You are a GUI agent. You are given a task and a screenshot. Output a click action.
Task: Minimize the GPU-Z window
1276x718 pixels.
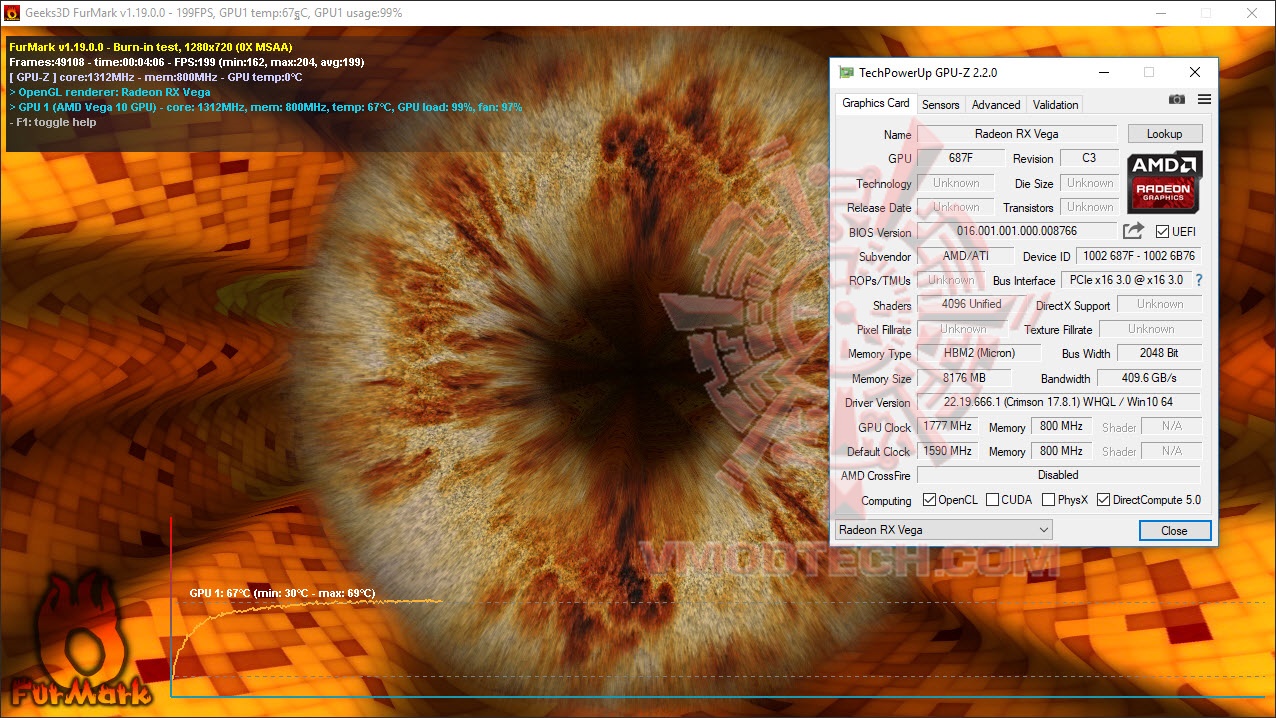pyautogui.click(x=1104, y=72)
